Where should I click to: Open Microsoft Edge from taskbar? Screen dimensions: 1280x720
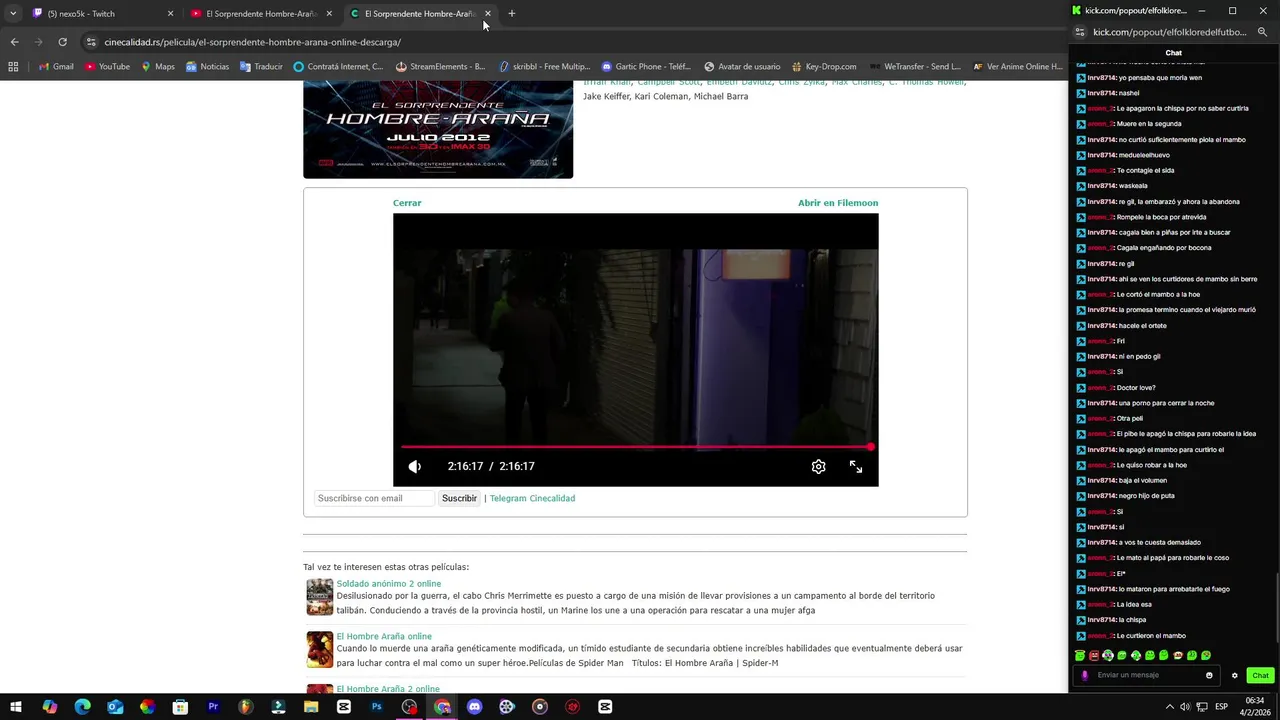click(82, 707)
